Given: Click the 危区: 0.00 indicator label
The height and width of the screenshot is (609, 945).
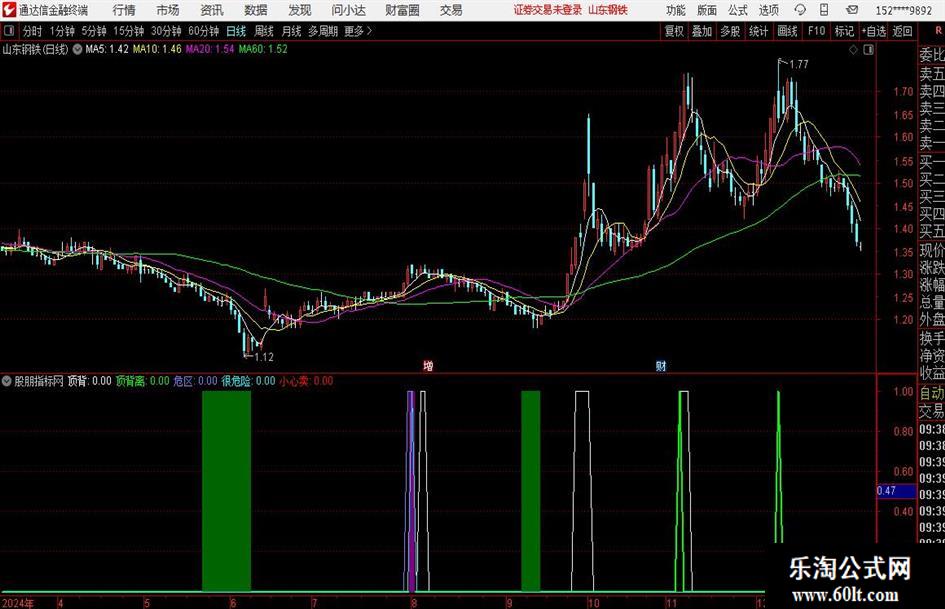Looking at the screenshot, I should pos(195,381).
